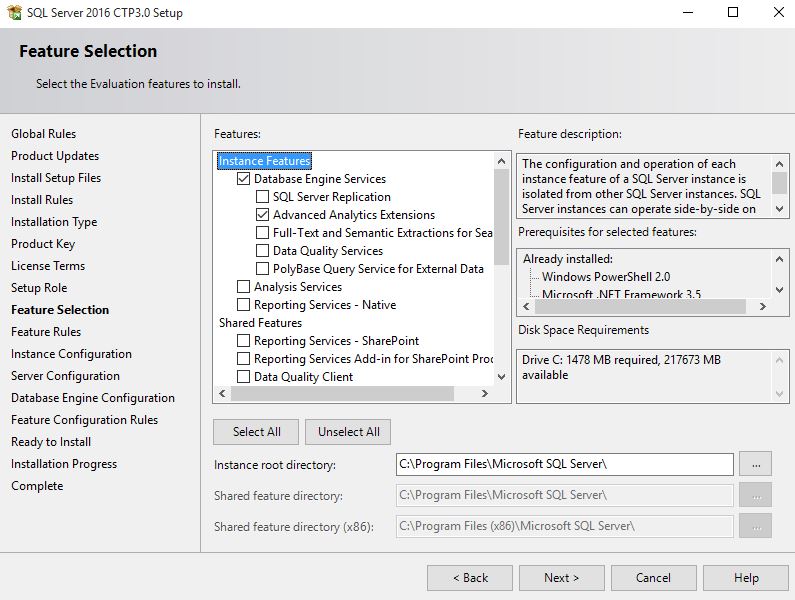
Task: Click Complete step in sidebar
Action: click(37, 486)
